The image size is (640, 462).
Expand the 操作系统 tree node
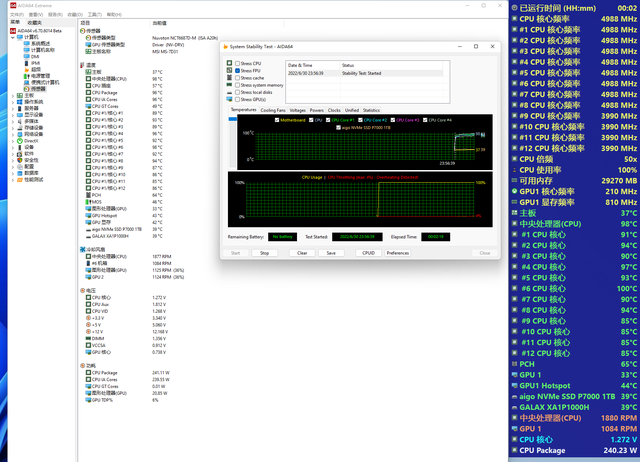(12, 100)
